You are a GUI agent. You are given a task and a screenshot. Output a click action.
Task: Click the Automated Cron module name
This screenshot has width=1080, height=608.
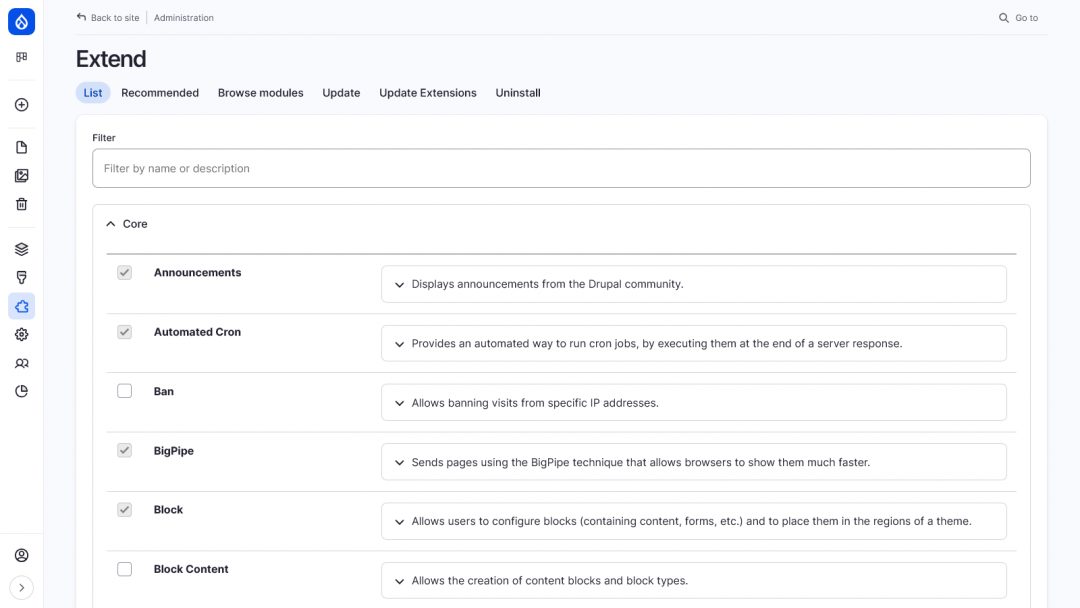coord(197,332)
